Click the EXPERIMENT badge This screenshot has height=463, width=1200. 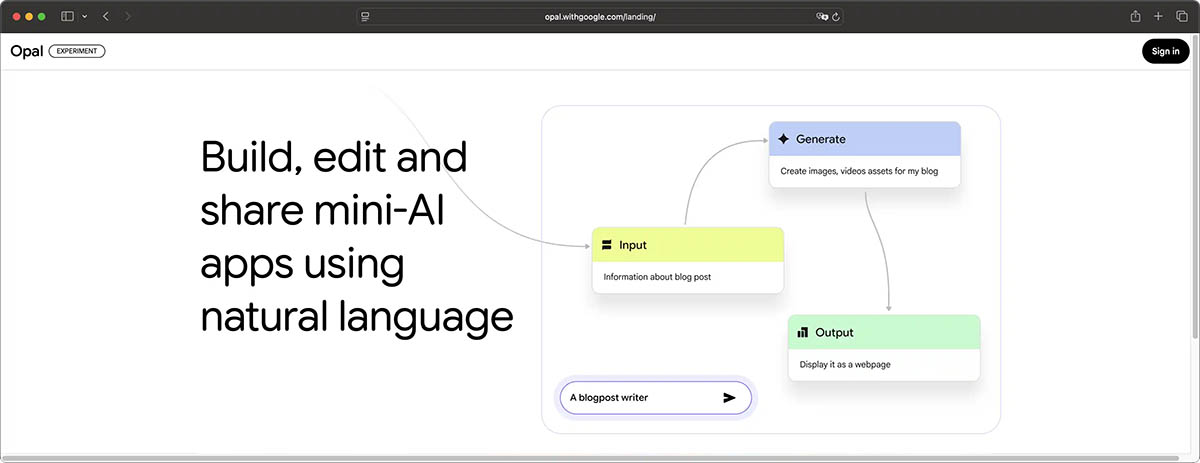click(x=77, y=51)
